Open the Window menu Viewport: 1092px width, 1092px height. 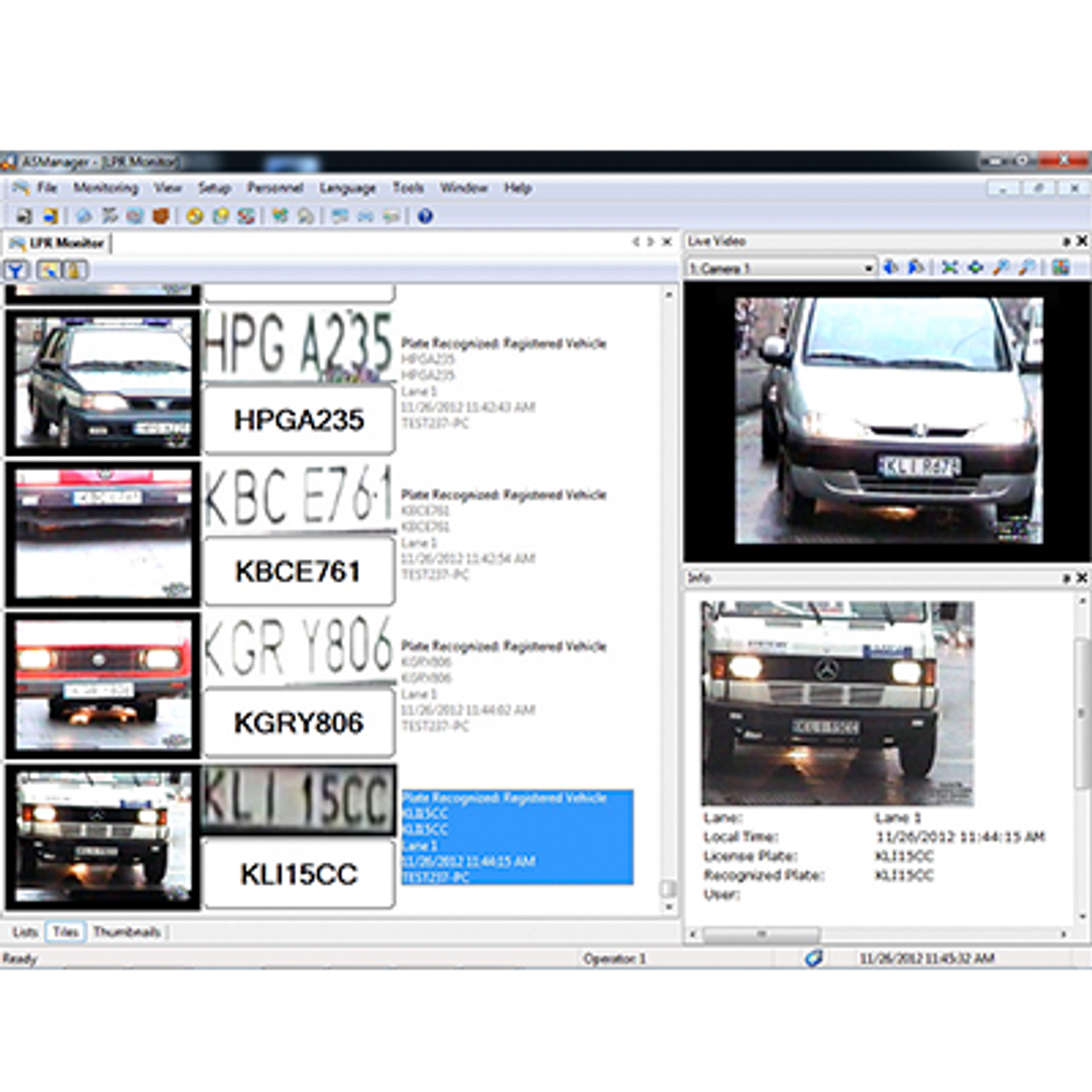(463, 188)
